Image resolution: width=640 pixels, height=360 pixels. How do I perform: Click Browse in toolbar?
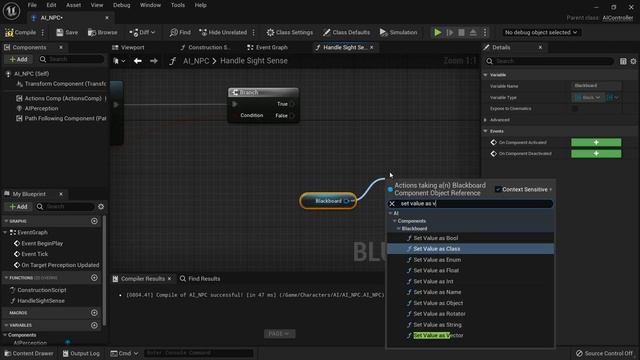click(102, 32)
